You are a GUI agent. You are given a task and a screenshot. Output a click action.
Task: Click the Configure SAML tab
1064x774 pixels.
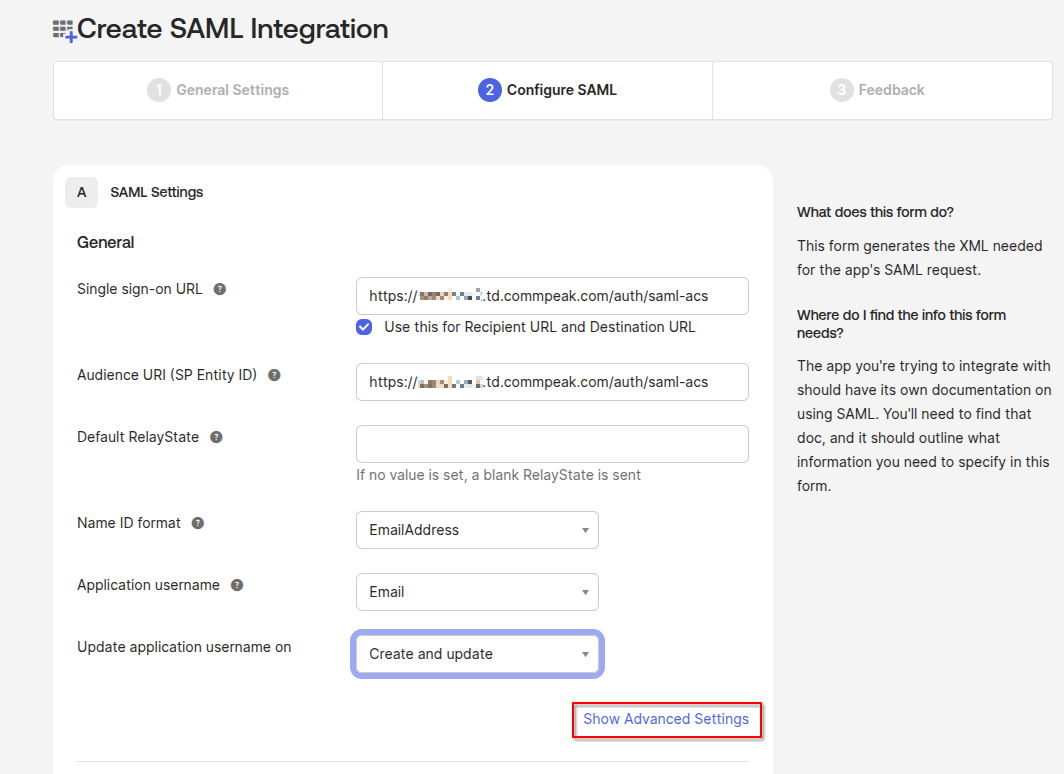[547, 89]
